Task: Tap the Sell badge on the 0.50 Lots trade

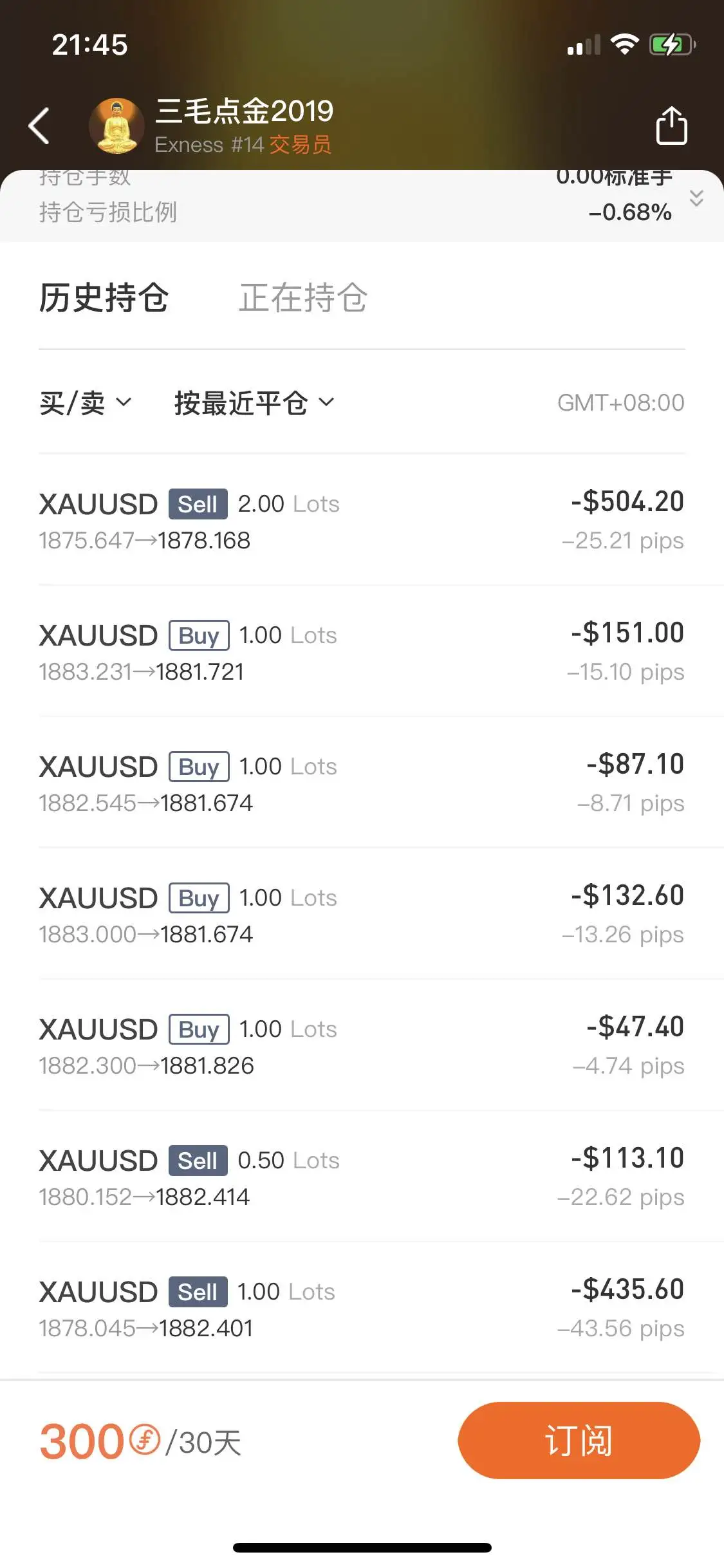Action: pyautogui.click(x=198, y=1161)
